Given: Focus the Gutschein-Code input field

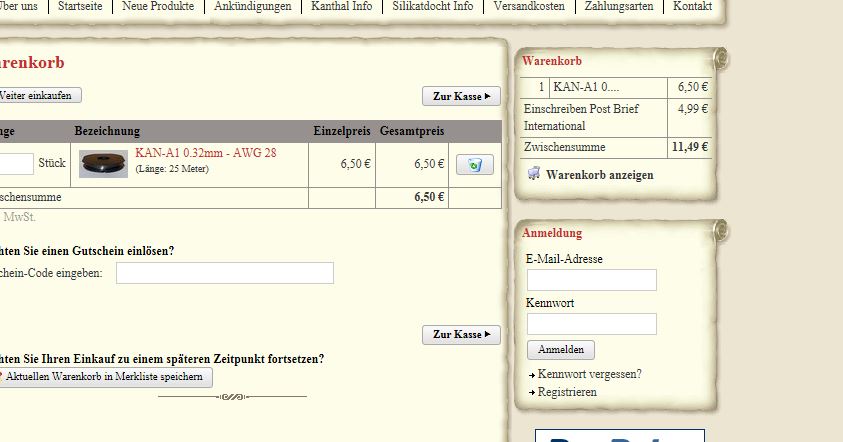Looking at the screenshot, I should click(225, 273).
